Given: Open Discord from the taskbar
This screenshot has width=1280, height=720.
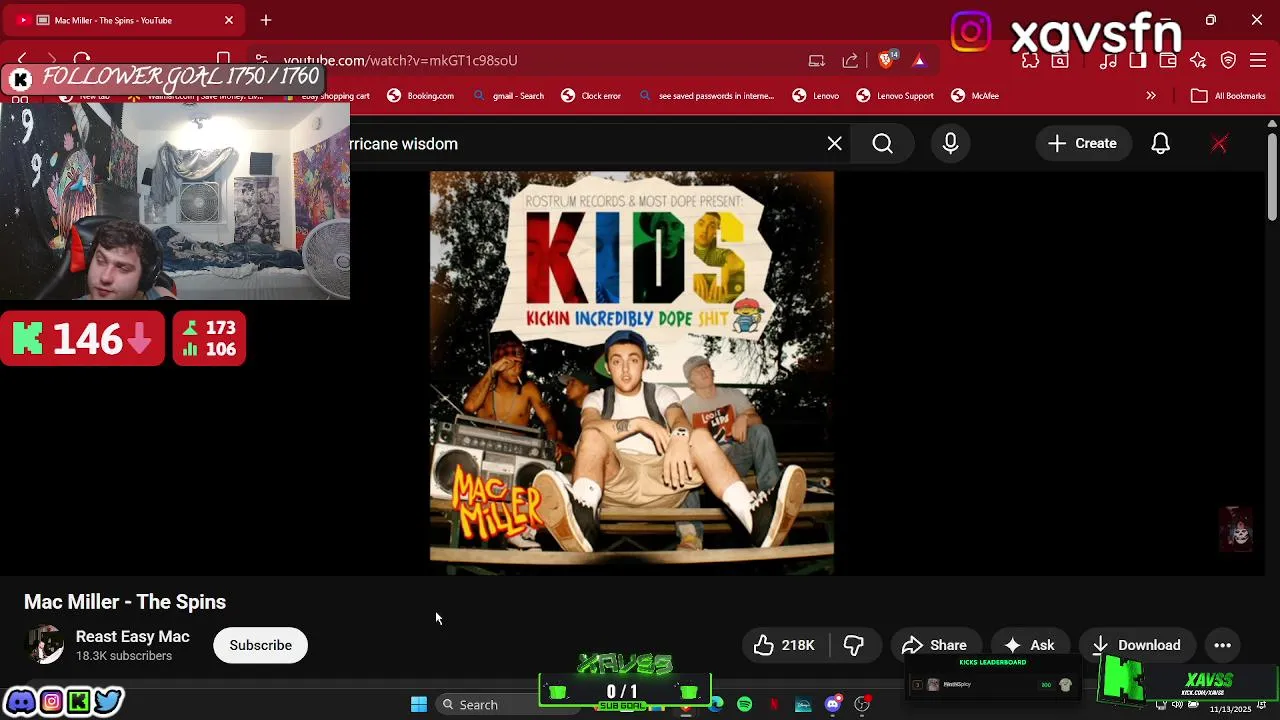Looking at the screenshot, I should click(x=833, y=704).
